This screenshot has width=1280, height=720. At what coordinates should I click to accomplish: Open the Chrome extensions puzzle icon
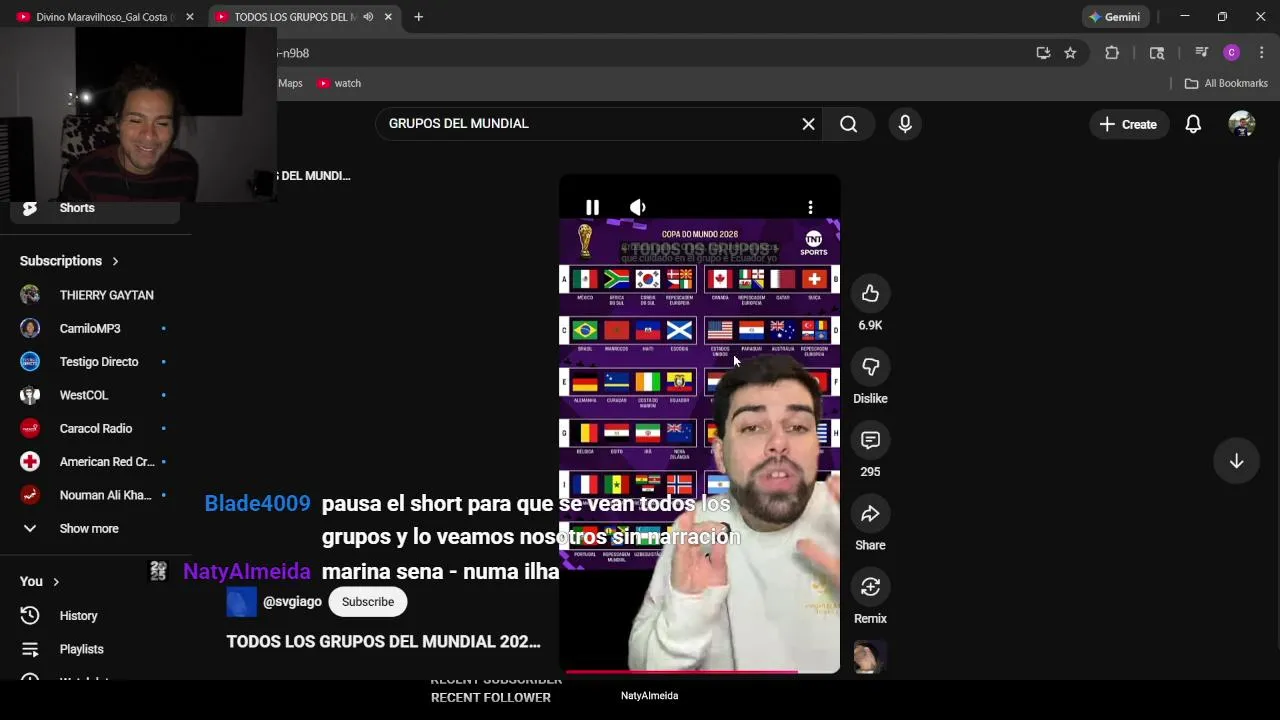(x=1112, y=53)
